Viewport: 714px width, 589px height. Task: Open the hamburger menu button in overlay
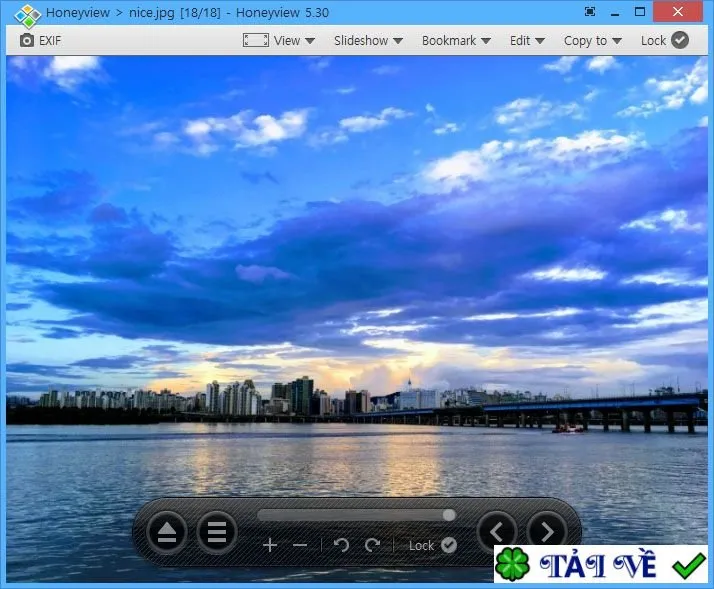click(x=217, y=532)
